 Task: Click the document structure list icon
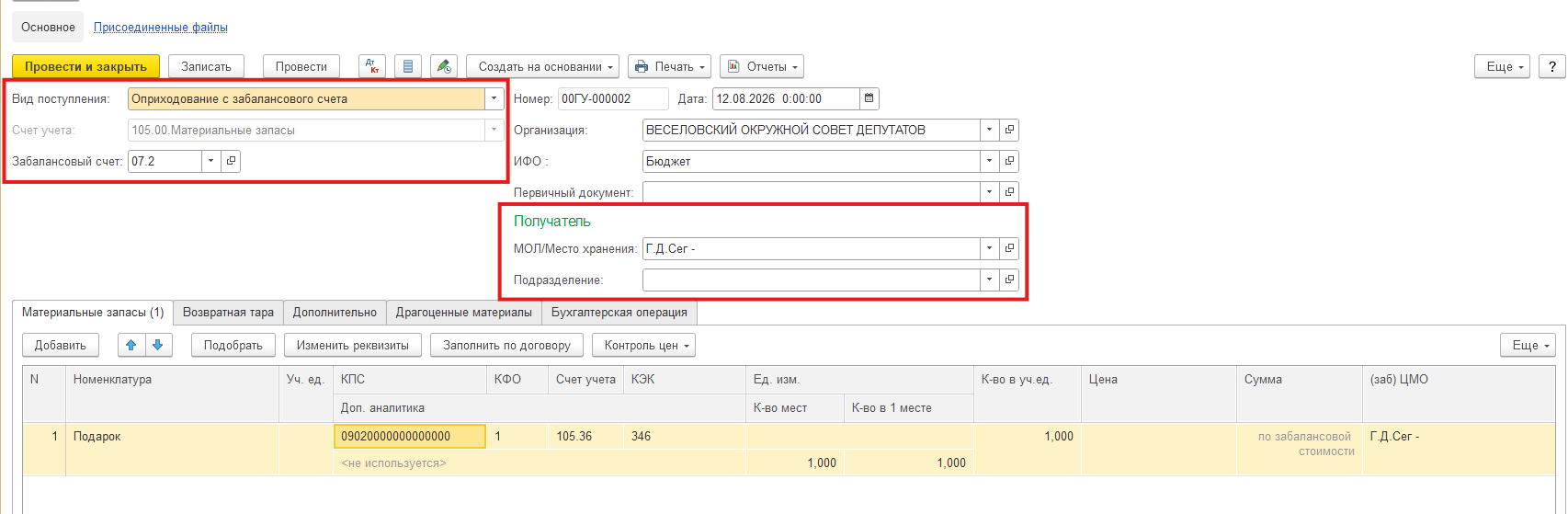click(x=408, y=66)
